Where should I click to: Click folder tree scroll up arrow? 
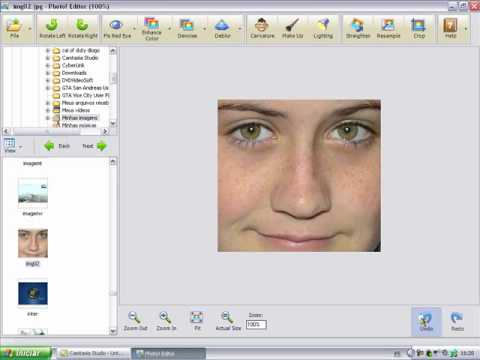[x=113, y=51]
